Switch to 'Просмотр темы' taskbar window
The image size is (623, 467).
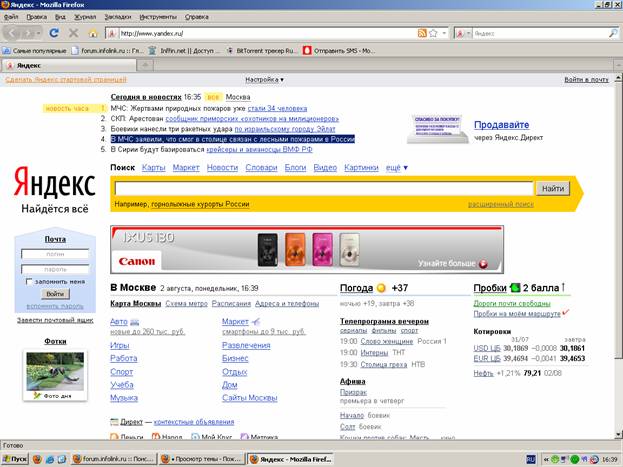202,459
